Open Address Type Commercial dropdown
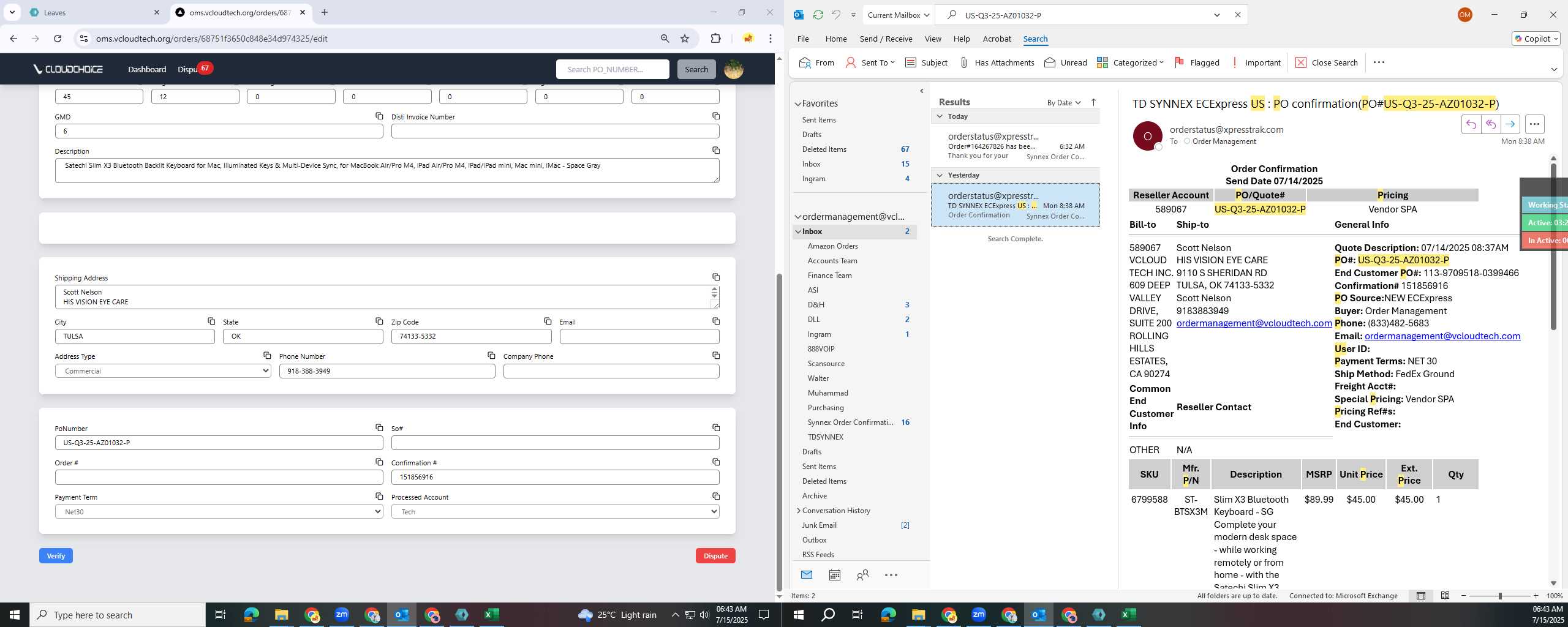Screen dimensions: 1568x627 tap(163, 371)
